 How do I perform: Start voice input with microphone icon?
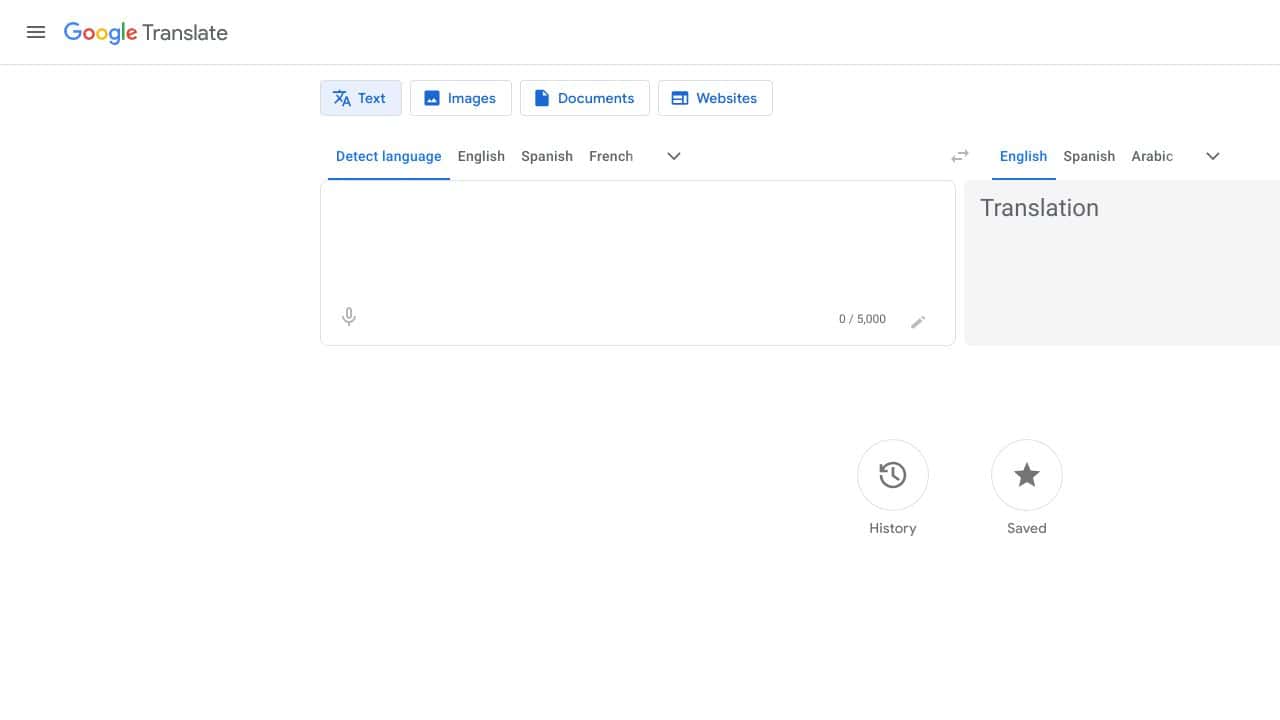pyautogui.click(x=349, y=317)
